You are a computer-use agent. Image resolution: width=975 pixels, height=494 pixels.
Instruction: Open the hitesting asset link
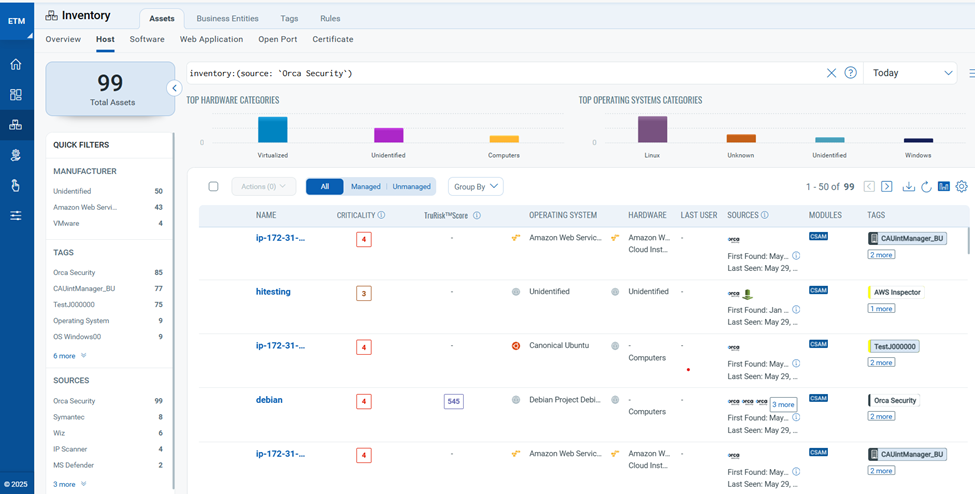click(274, 291)
